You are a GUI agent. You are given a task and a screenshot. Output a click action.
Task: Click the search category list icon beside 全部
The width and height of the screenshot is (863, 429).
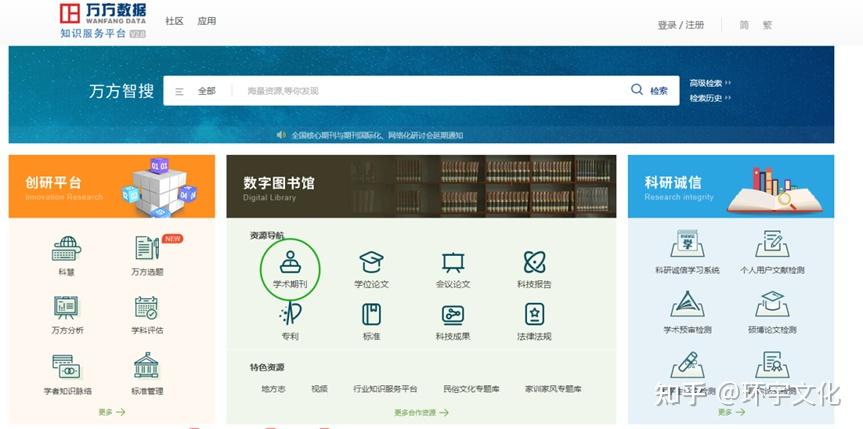179,91
